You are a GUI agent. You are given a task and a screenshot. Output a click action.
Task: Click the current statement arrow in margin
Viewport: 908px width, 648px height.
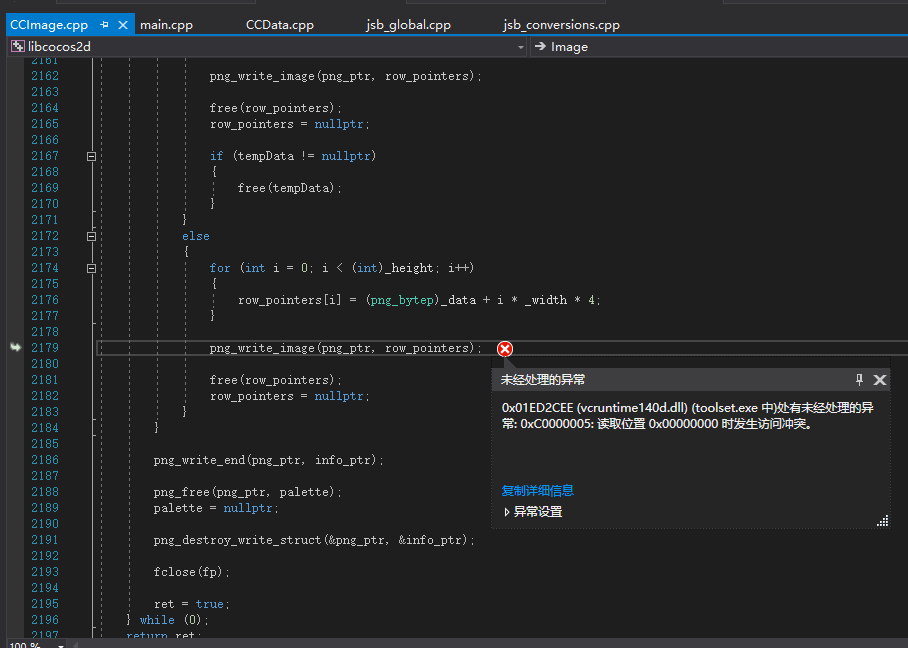click(x=15, y=347)
